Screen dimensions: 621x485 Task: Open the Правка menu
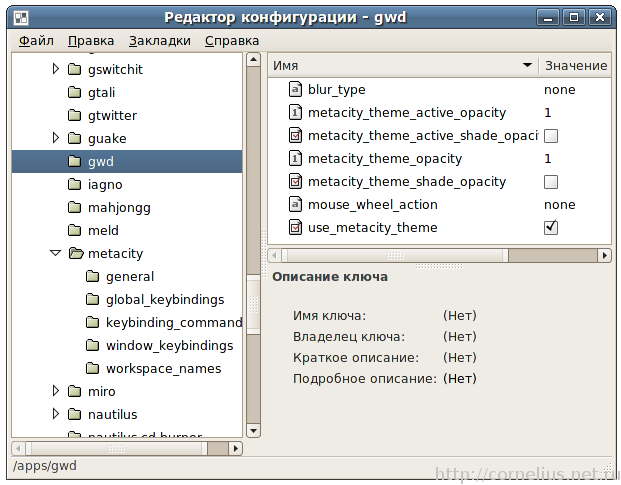pos(91,41)
